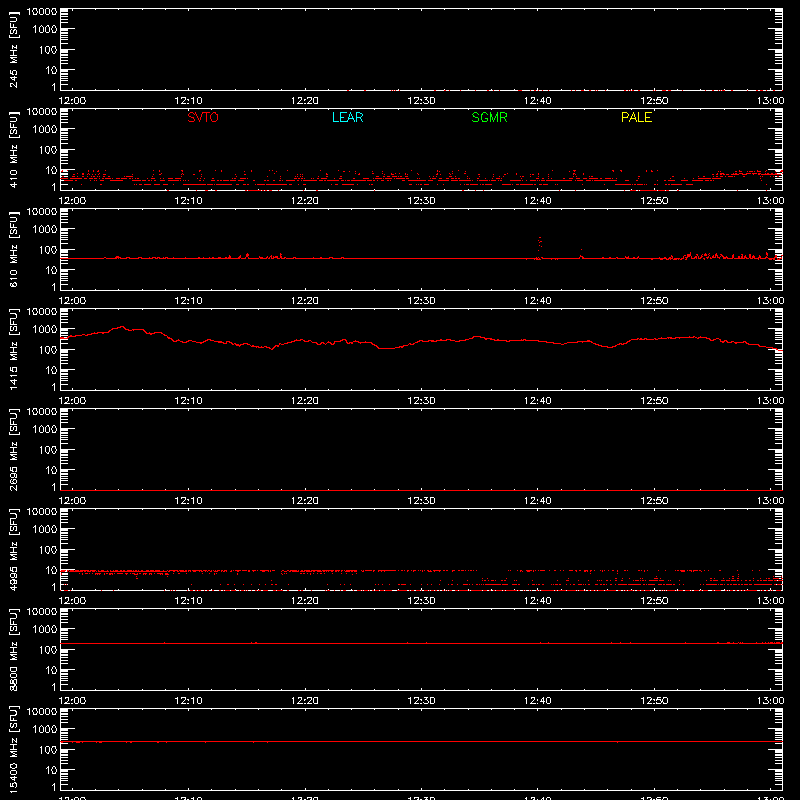This screenshot has width=800, height=800.
Task: Click the 10 tick label on 15400 MHz axis
Action: click(x=51, y=770)
